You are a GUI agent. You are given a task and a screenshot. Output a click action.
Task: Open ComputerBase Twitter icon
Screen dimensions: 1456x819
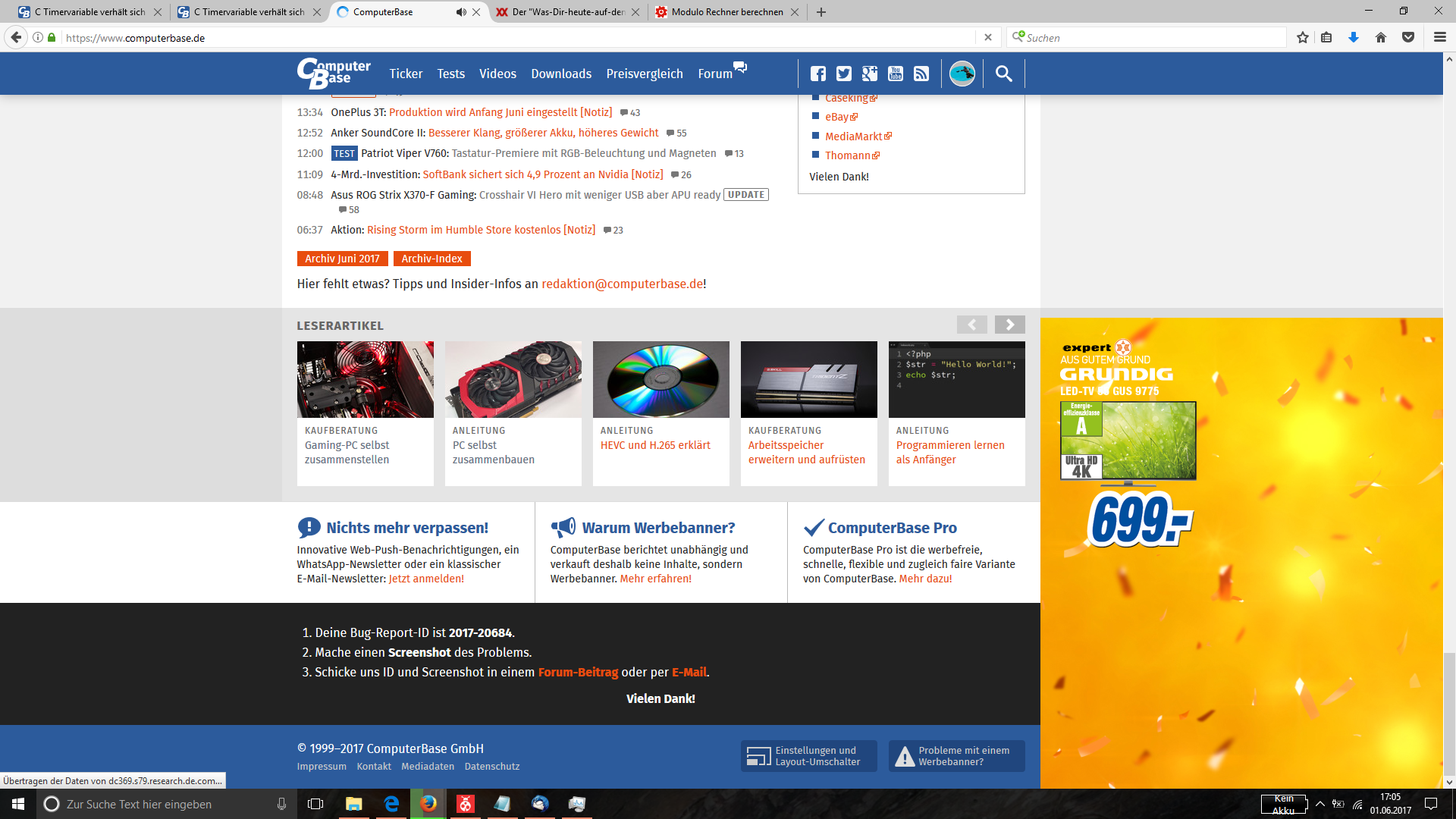click(x=844, y=74)
